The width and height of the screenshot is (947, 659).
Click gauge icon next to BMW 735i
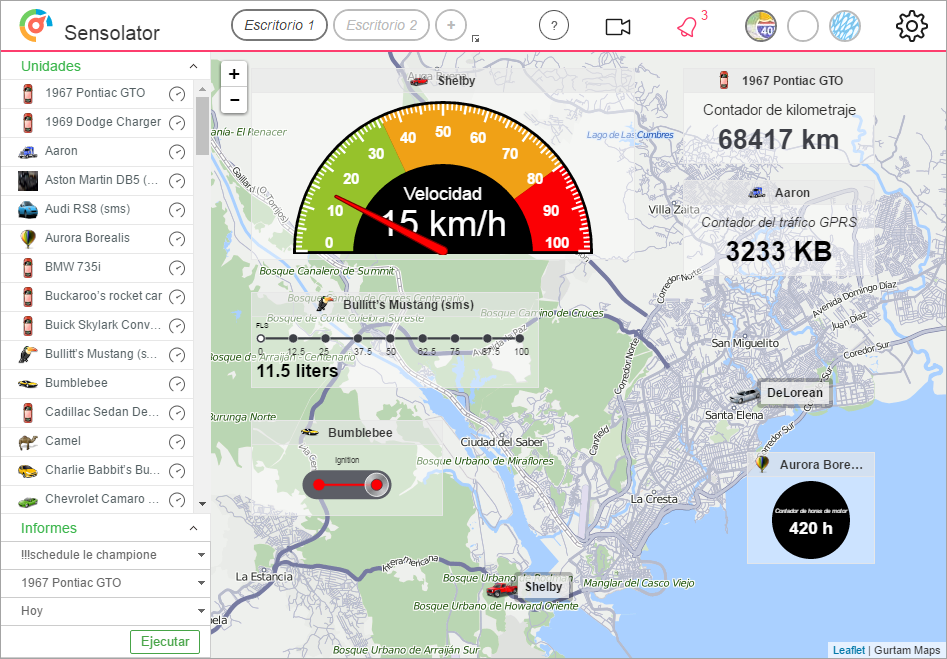(176, 268)
